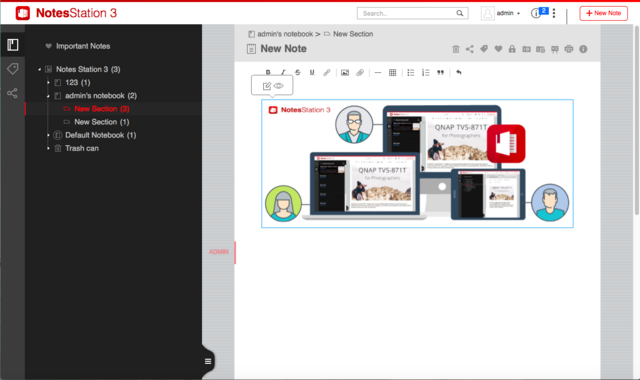Select the New Section (3) item
Viewport: 640px width, 380px height.
click(102, 109)
